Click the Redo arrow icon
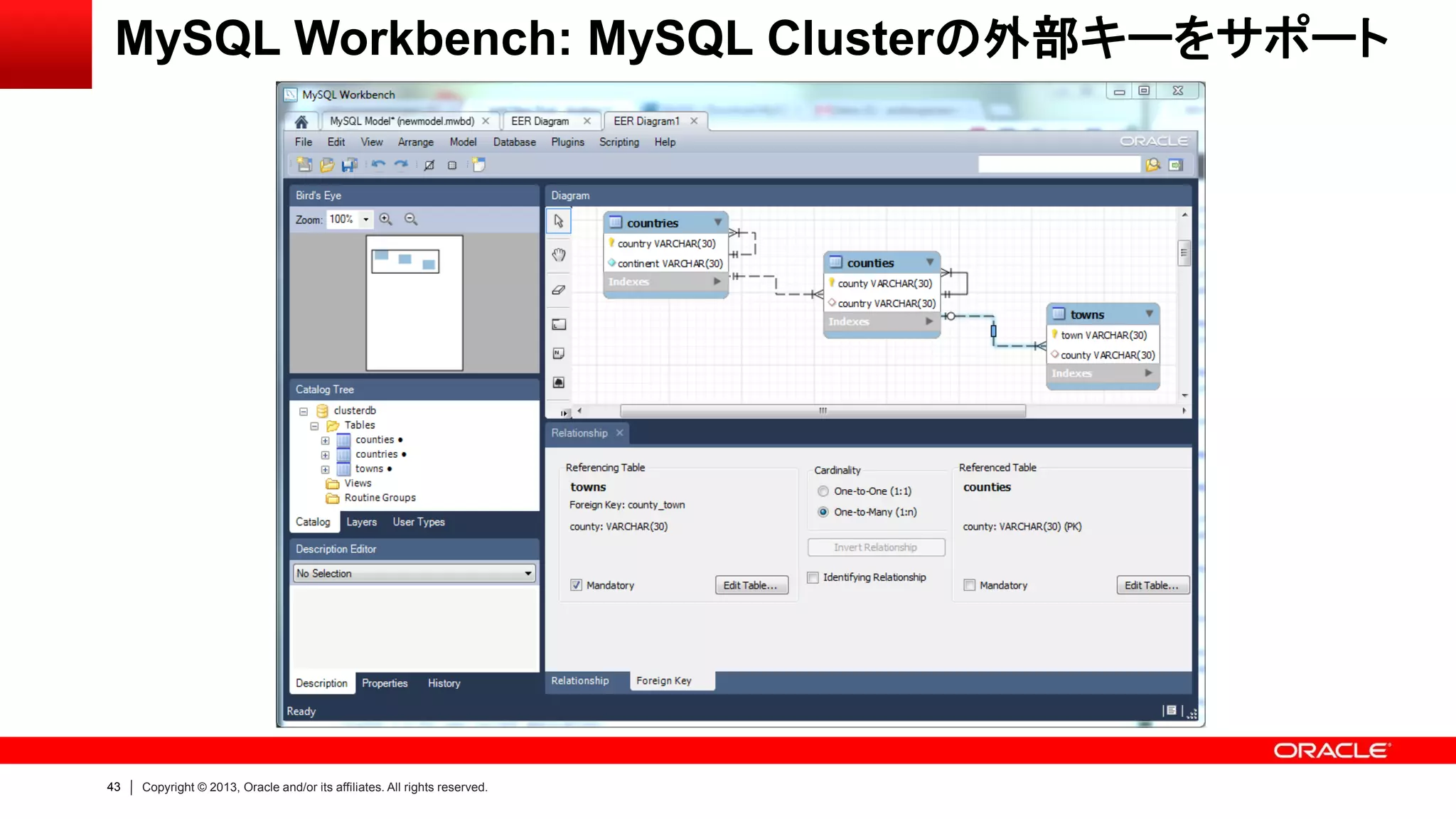Screen dimensions: 1456x819 [x=401, y=165]
